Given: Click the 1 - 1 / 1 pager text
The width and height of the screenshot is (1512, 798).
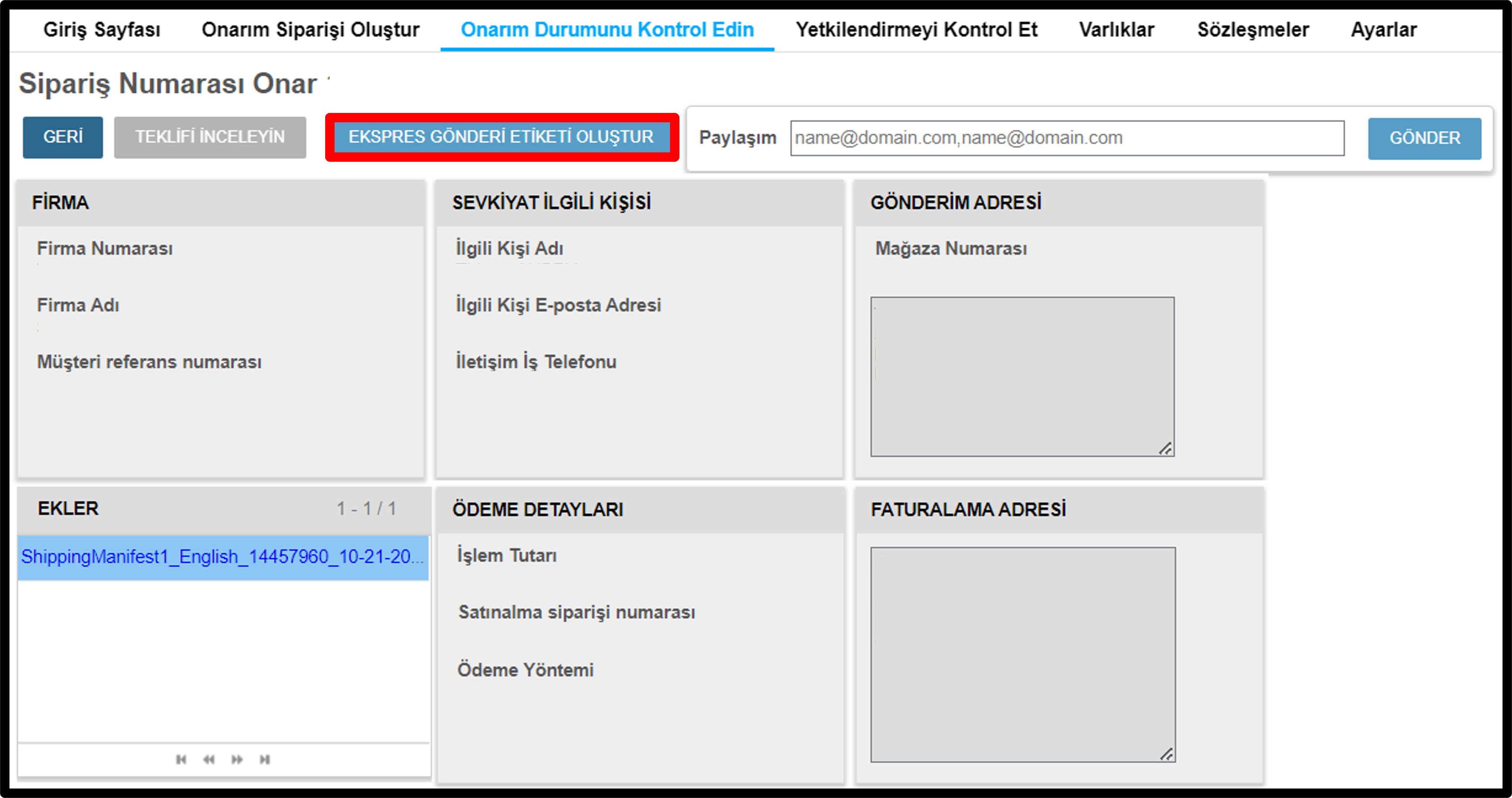Looking at the screenshot, I should click(x=366, y=509).
